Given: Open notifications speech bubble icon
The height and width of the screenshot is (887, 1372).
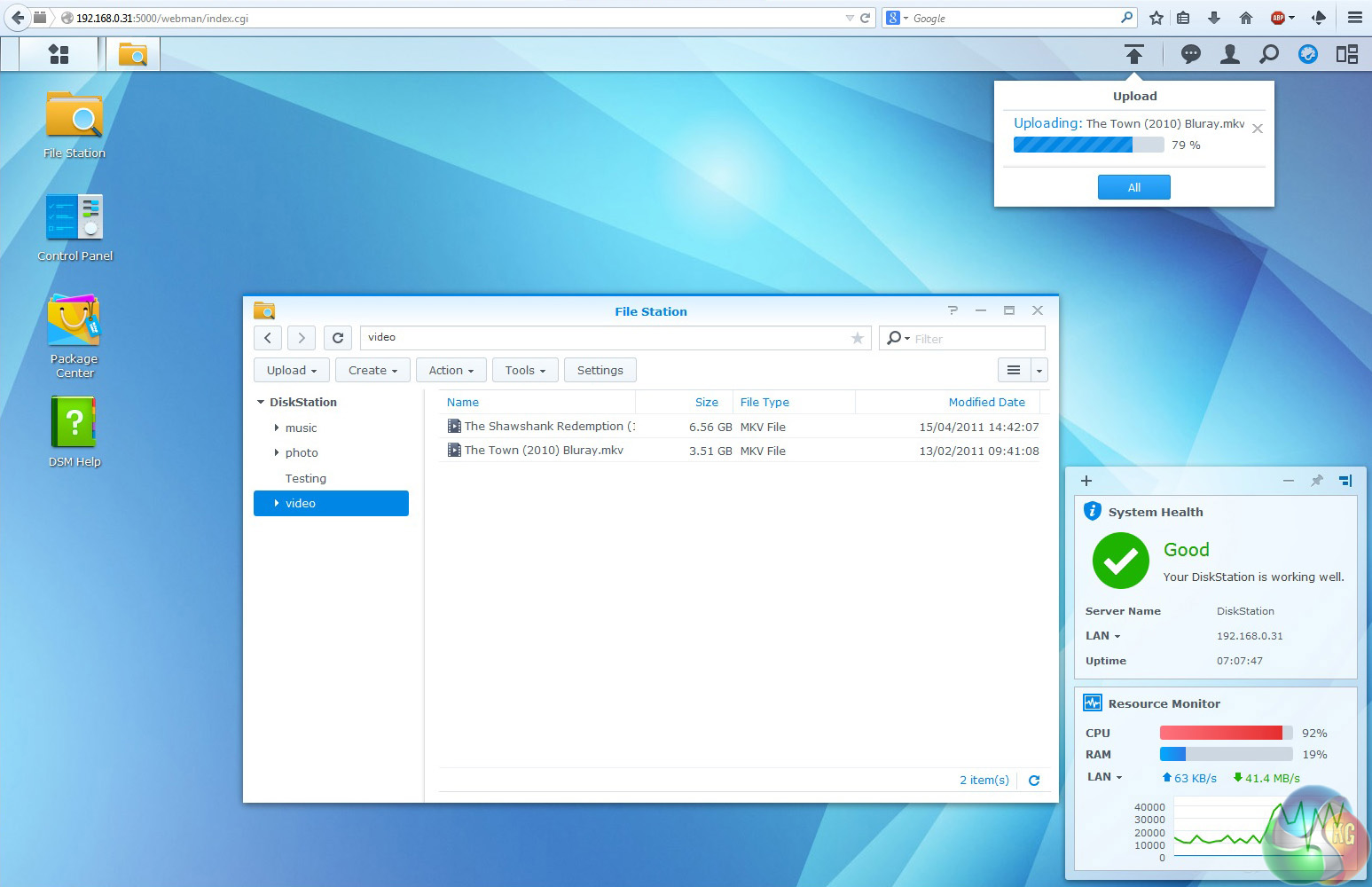Looking at the screenshot, I should 1190,55.
